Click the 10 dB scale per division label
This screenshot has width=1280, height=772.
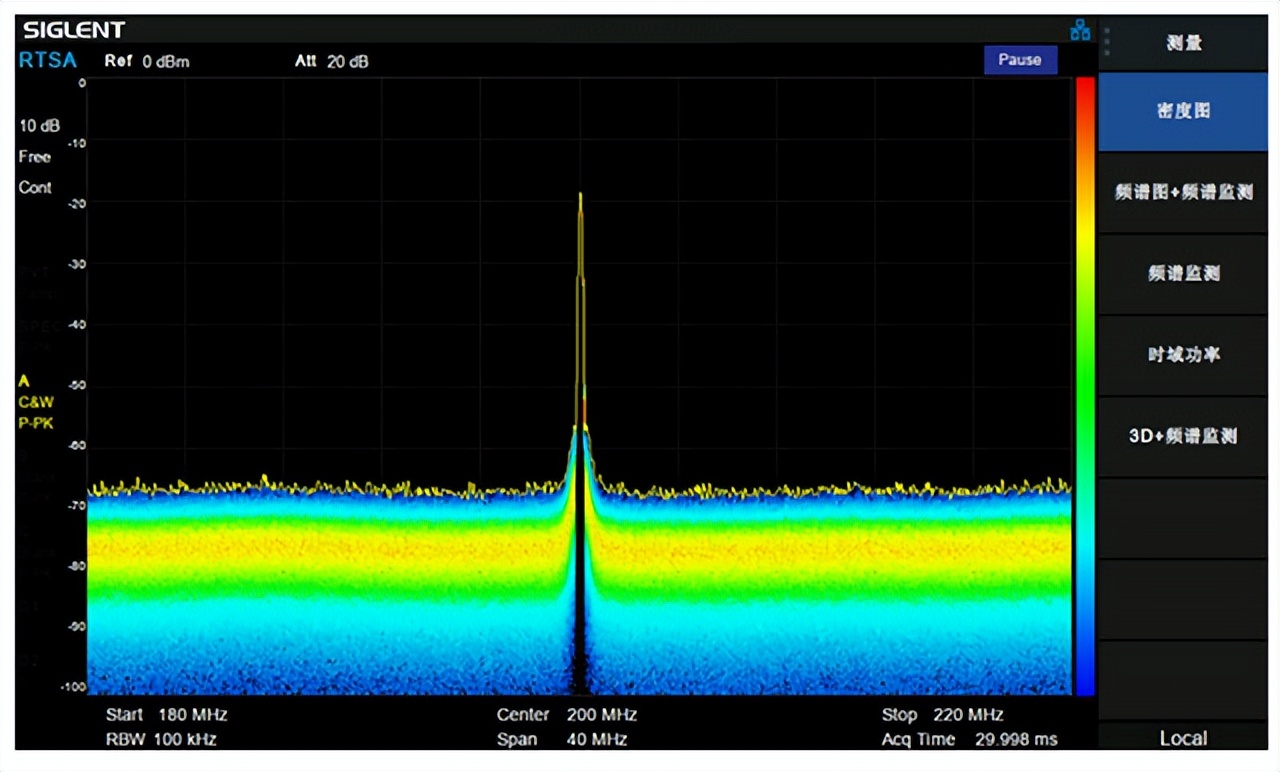point(39,126)
